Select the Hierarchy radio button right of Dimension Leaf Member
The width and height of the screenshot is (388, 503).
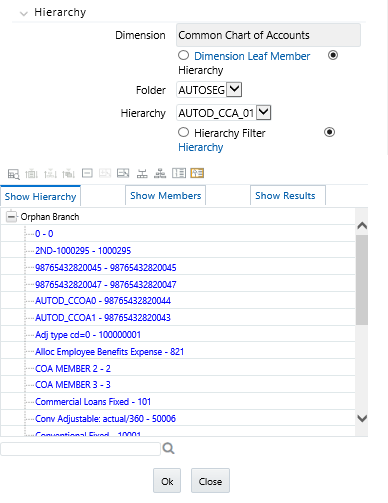click(333, 55)
